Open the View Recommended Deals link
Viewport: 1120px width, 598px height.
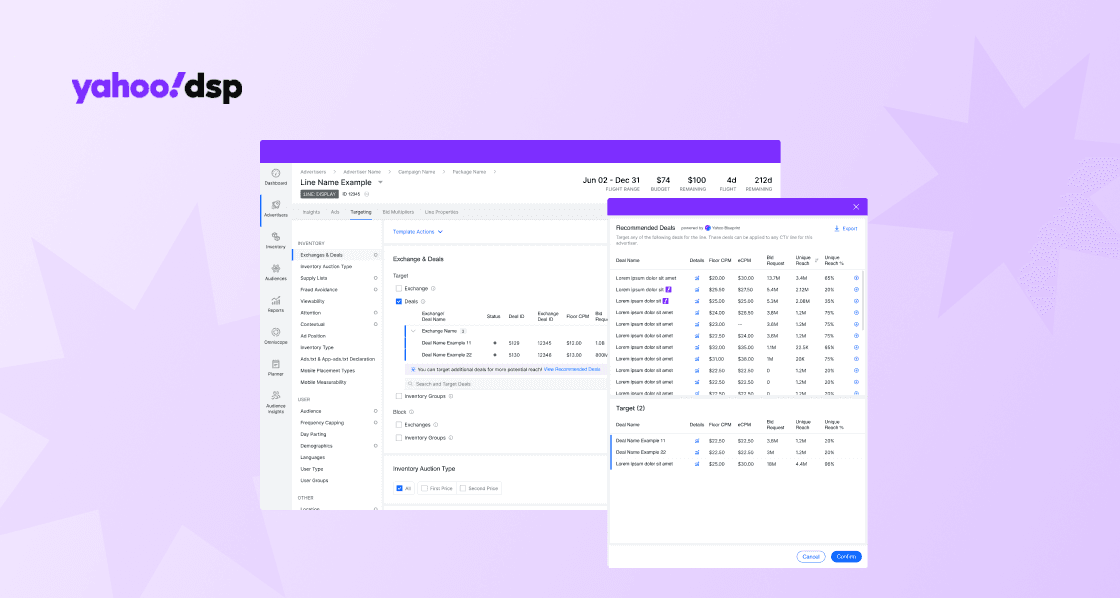[x=572, y=369]
